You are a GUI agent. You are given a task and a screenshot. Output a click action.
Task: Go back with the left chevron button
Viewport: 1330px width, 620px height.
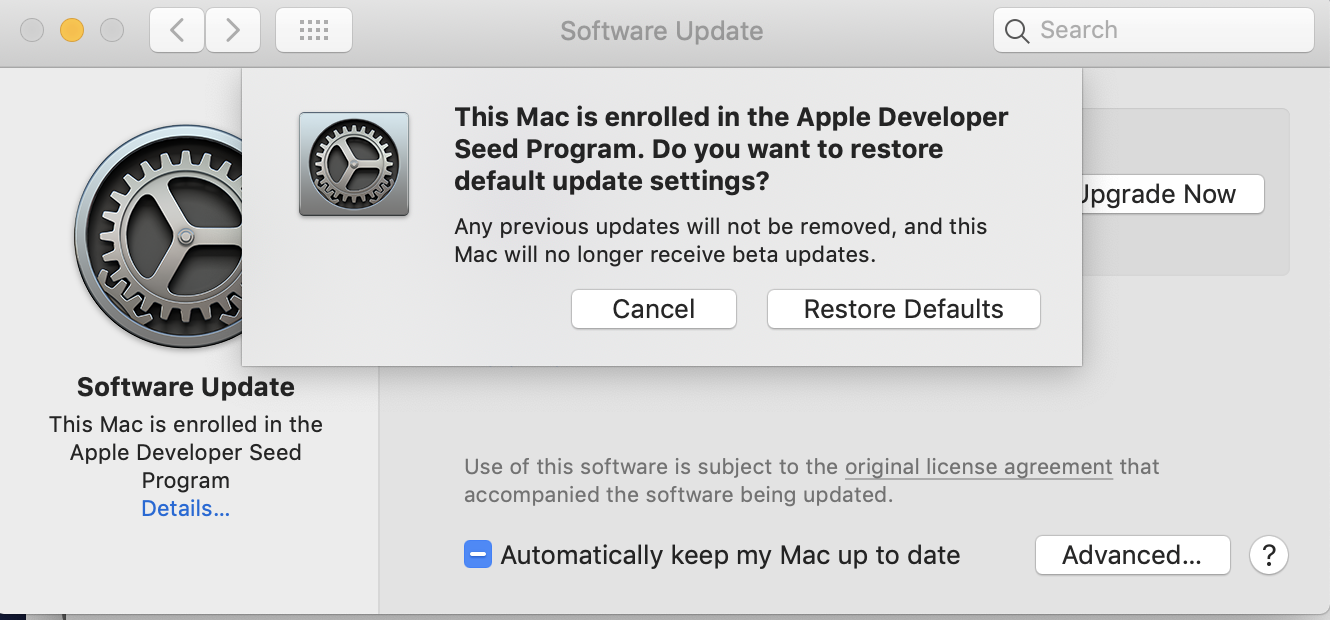click(x=177, y=30)
